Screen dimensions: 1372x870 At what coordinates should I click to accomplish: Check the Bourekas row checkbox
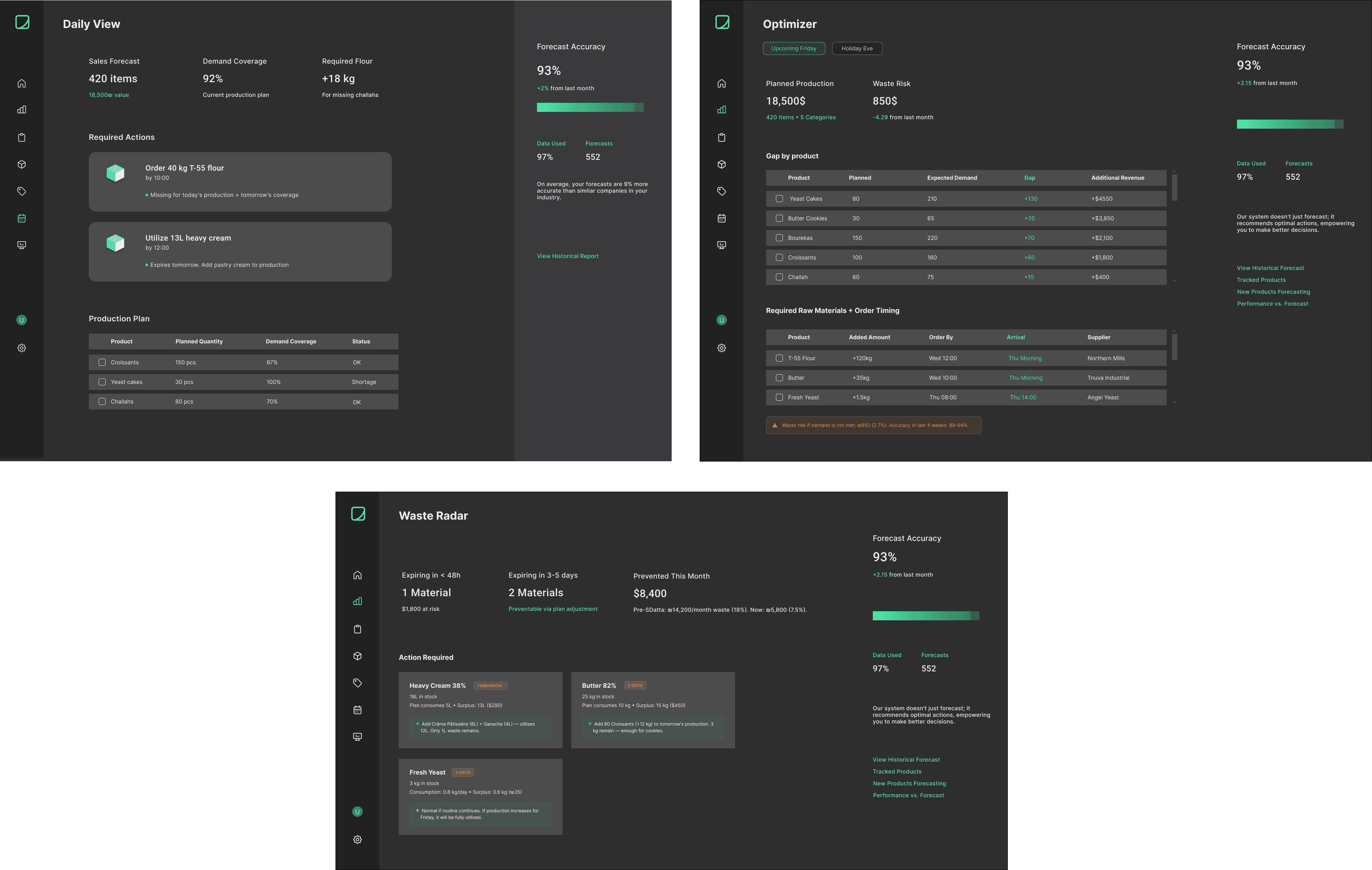779,238
